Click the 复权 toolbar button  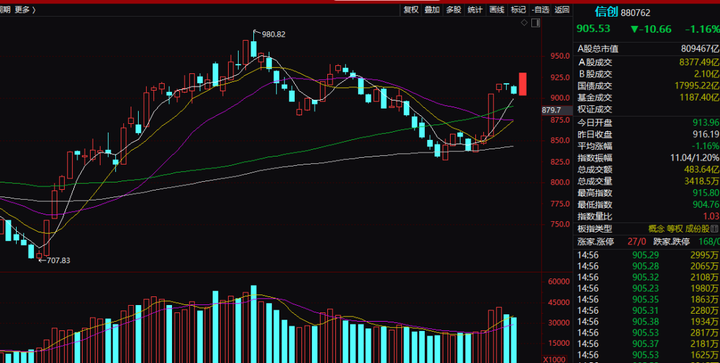tap(411, 10)
